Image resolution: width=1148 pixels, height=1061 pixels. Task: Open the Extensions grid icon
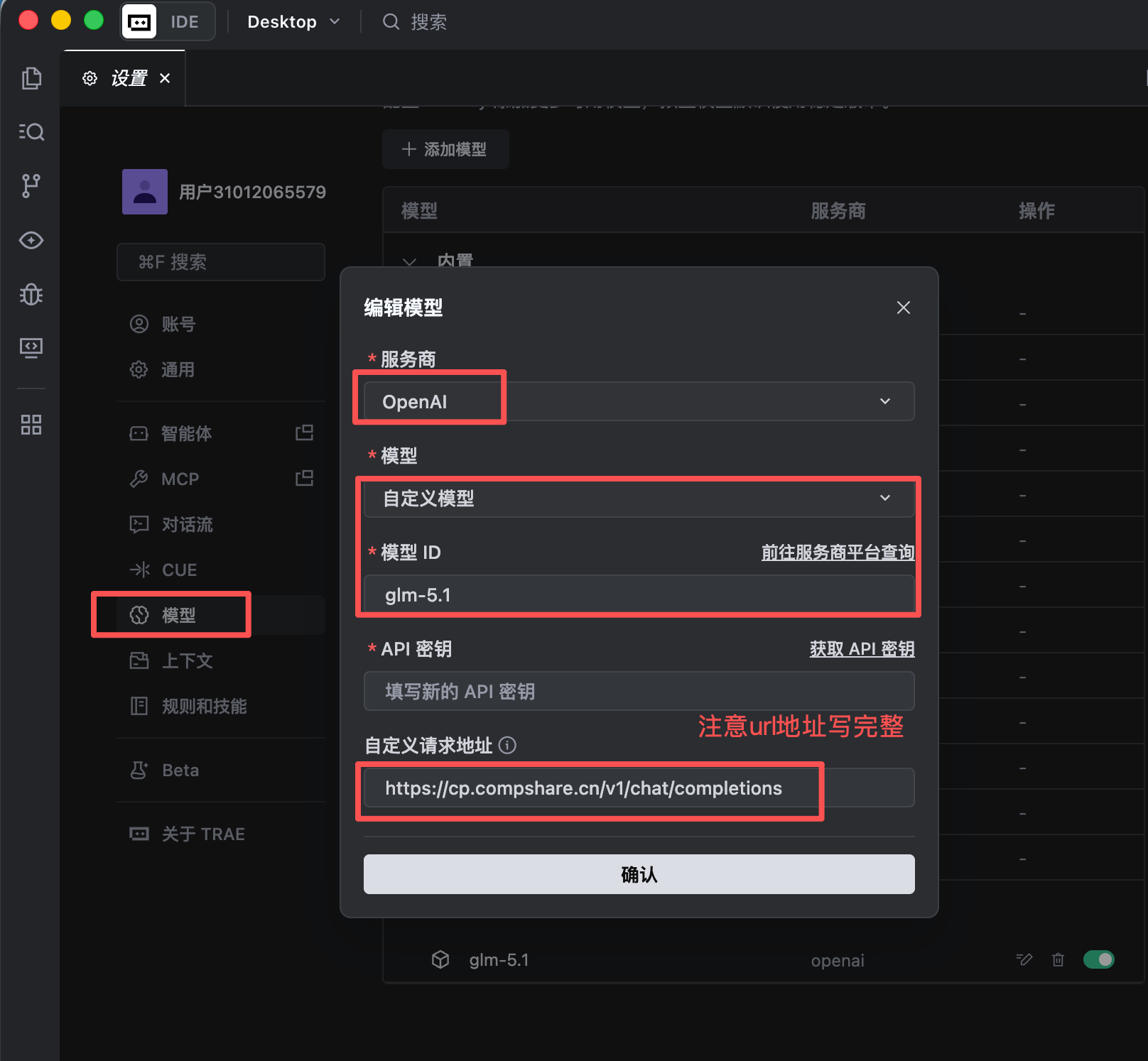(x=31, y=425)
